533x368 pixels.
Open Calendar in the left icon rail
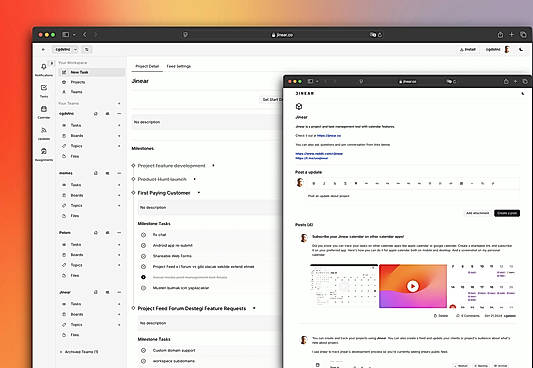point(44,112)
